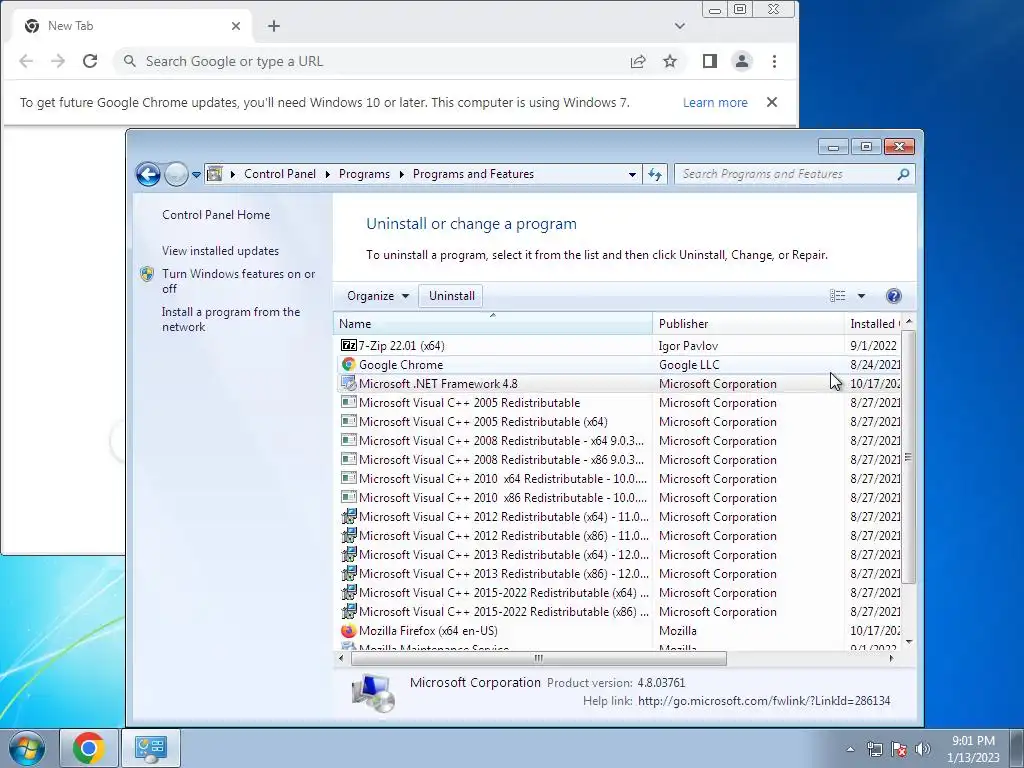The height and width of the screenshot is (768, 1024).
Task: Open the View installed updates link
Action: point(220,251)
